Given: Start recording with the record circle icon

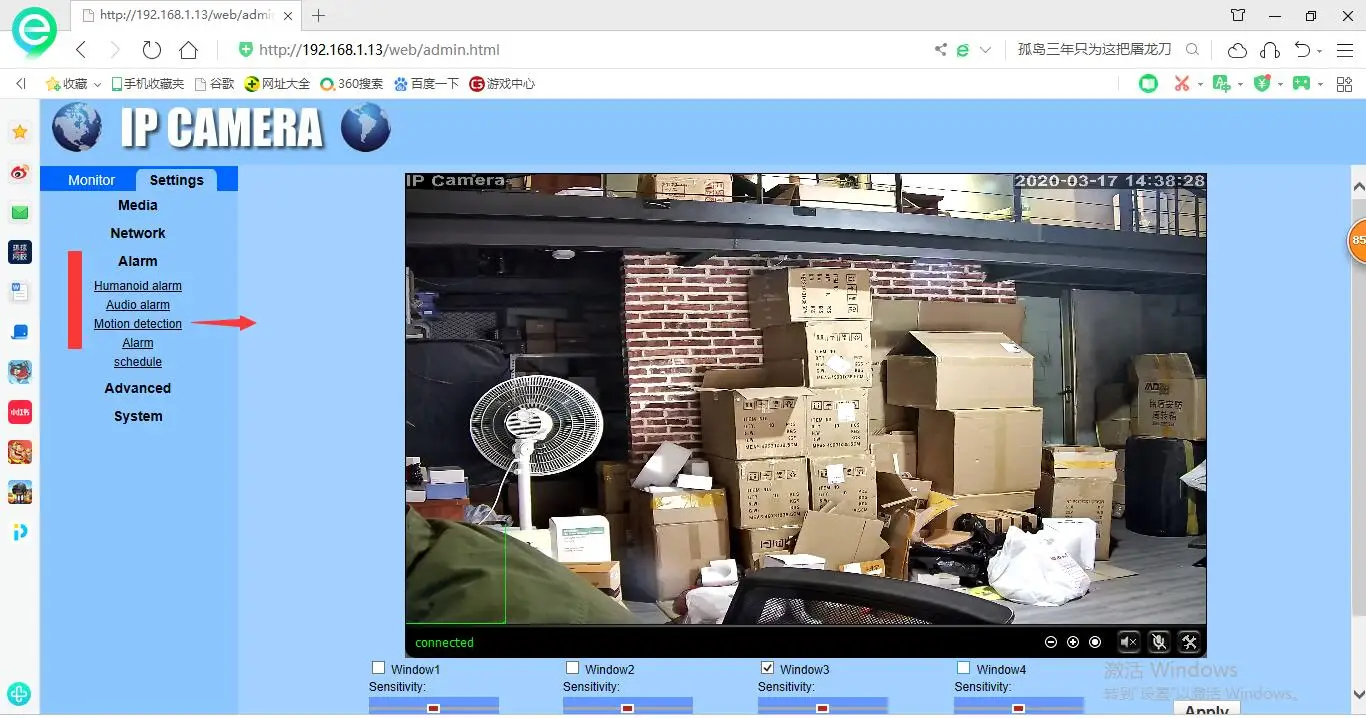Looking at the screenshot, I should click(x=1095, y=642).
